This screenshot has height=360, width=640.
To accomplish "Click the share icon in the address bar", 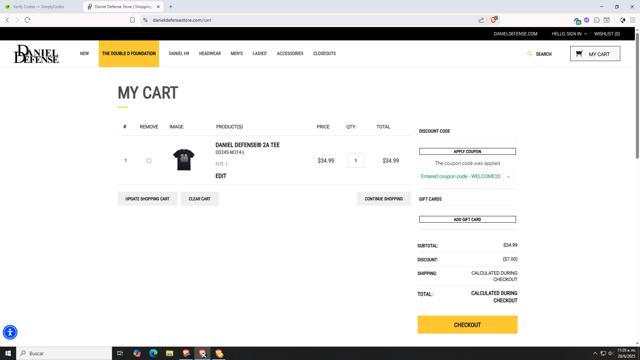I will [x=481, y=20].
